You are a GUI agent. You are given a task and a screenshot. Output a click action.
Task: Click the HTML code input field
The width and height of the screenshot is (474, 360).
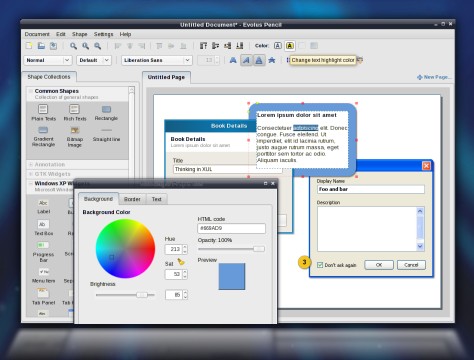point(232,228)
